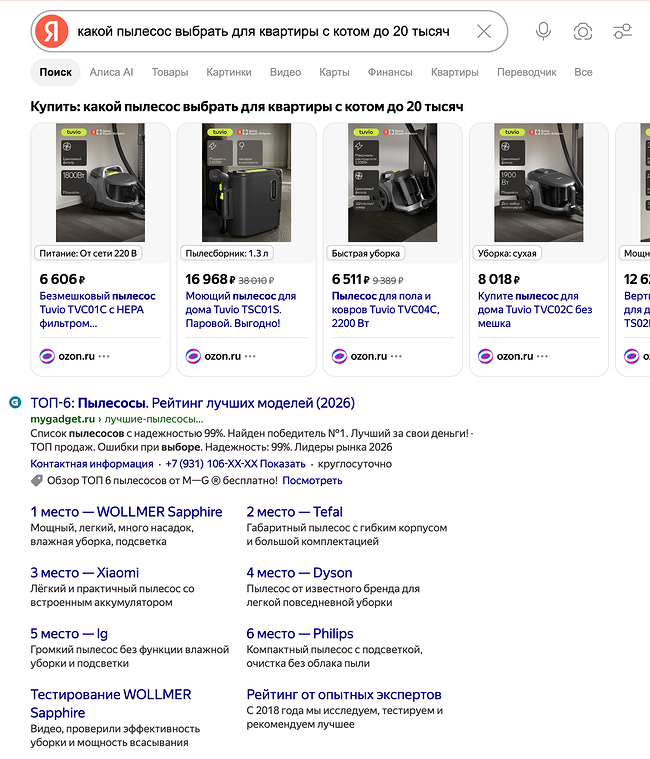Open more options dots on 6 511 ₽ card
The image size is (650, 759).
click(396, 356)
